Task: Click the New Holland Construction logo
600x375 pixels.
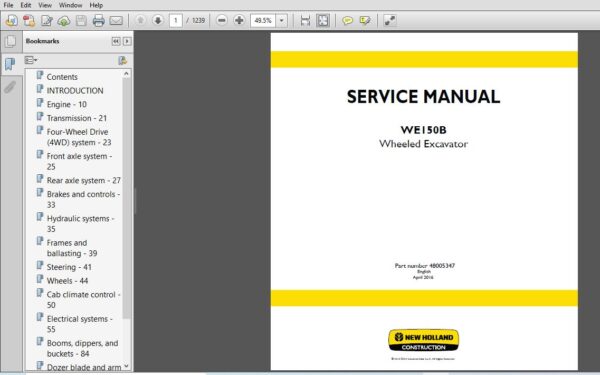Action: click(x=424, y=340)
